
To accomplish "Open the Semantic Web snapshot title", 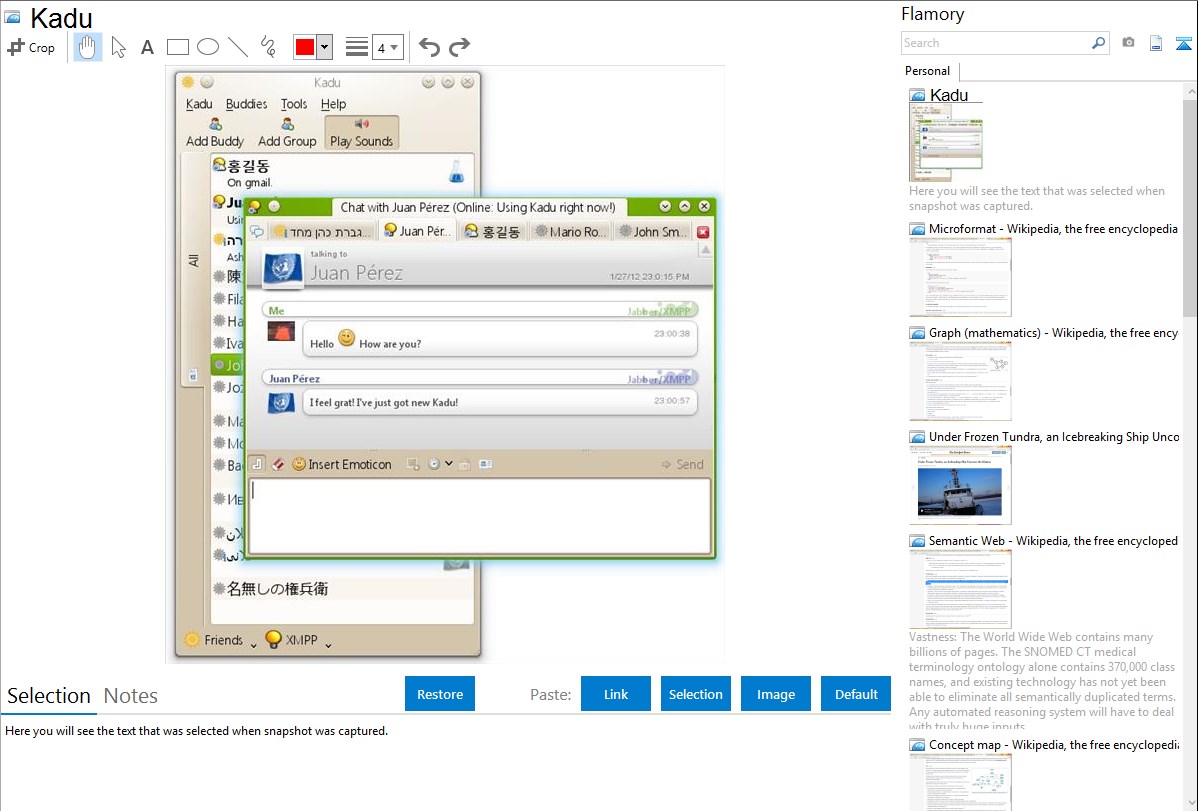I will click(1053, 540).
